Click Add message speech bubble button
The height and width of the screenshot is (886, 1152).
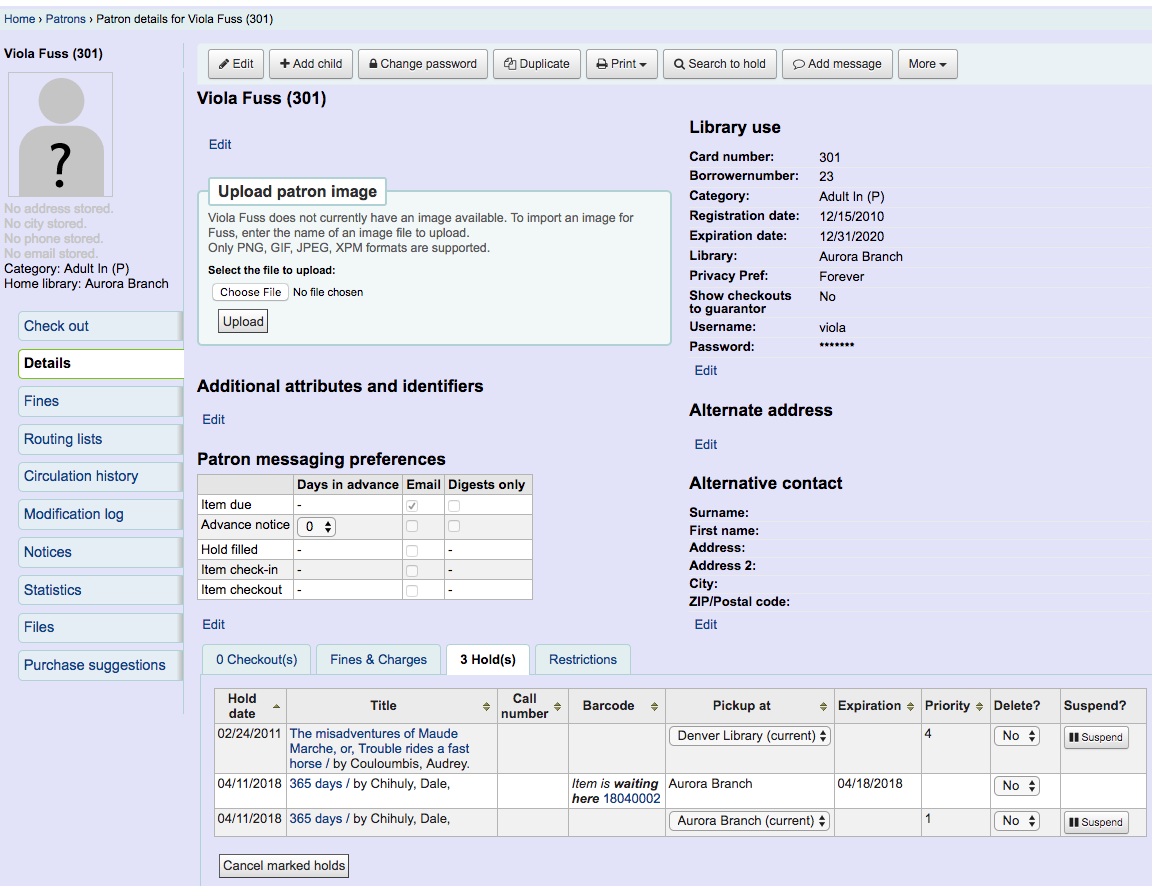click(837, 64)
